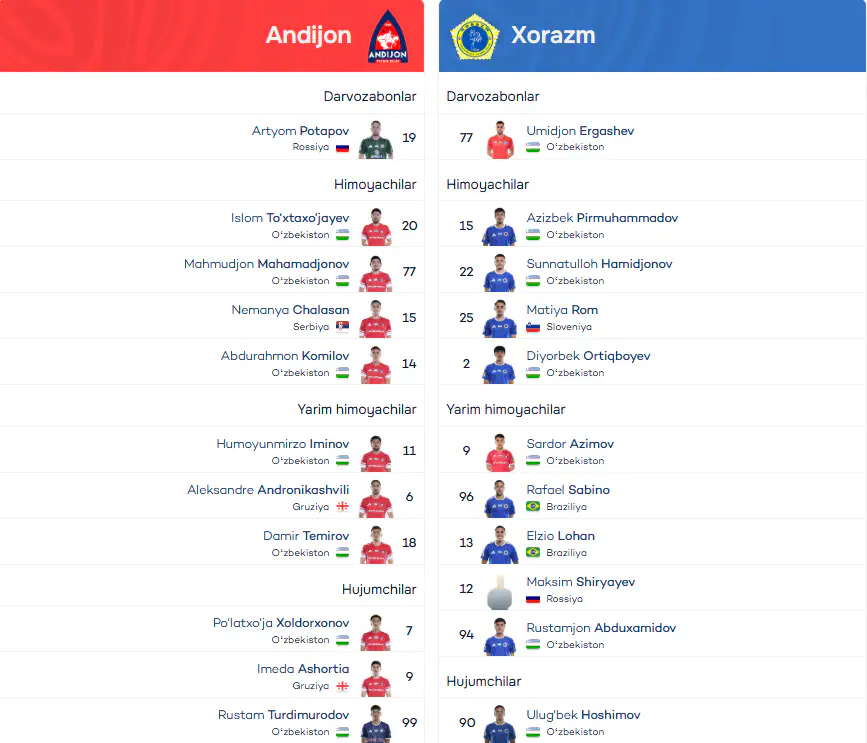Click the Russian flag next to Artyom Potapov

[342, 148]
